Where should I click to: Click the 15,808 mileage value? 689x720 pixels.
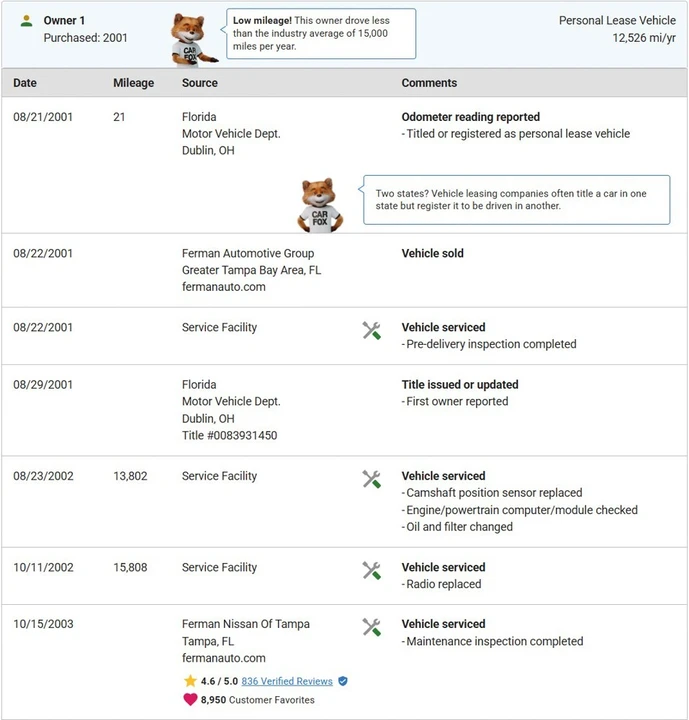130,567
